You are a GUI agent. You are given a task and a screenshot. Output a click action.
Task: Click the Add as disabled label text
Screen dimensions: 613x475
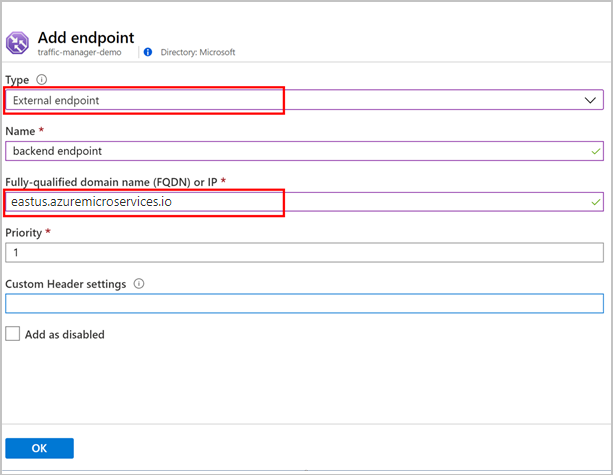tap(65, 334)
